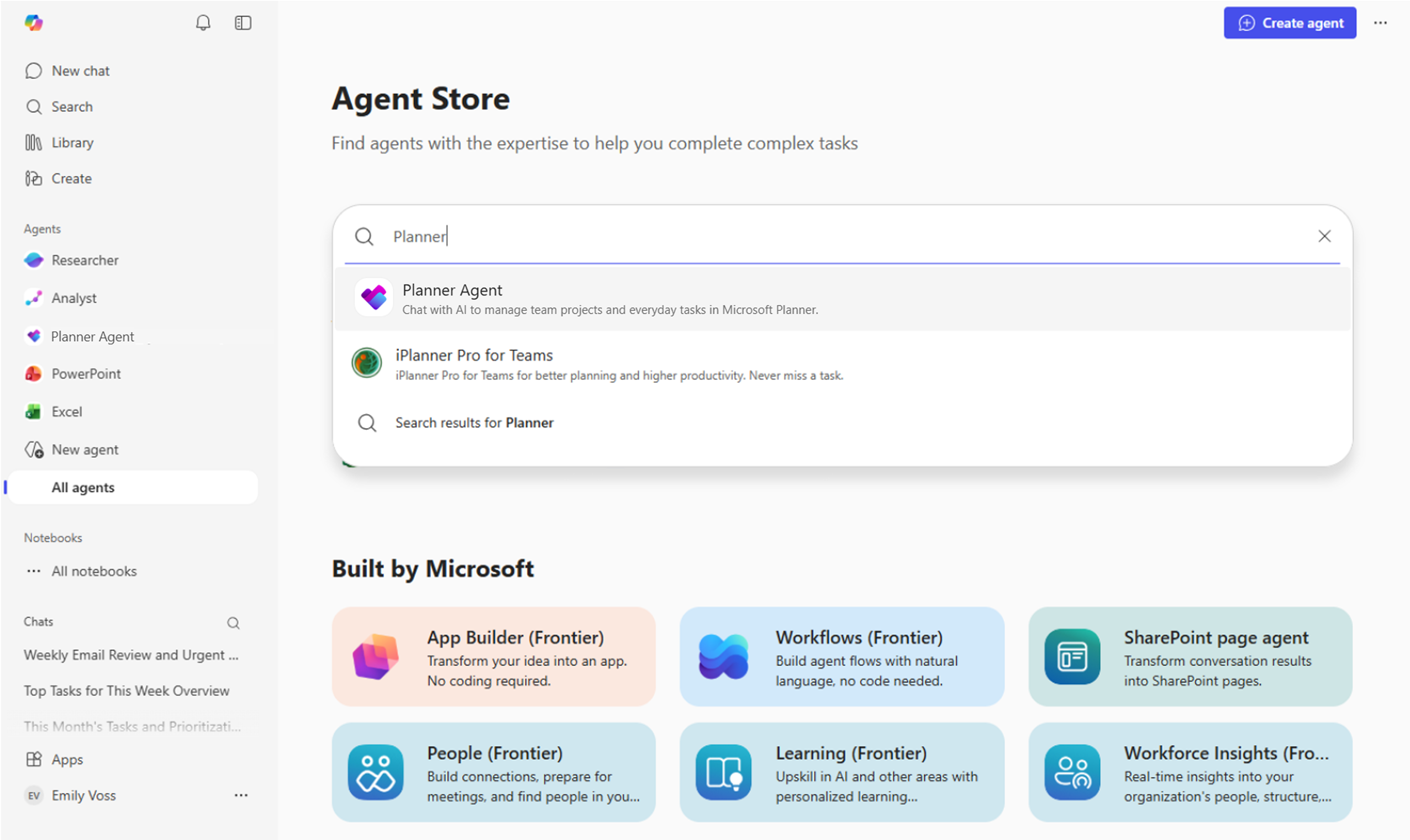Click the People agent icon

point(376,772)
